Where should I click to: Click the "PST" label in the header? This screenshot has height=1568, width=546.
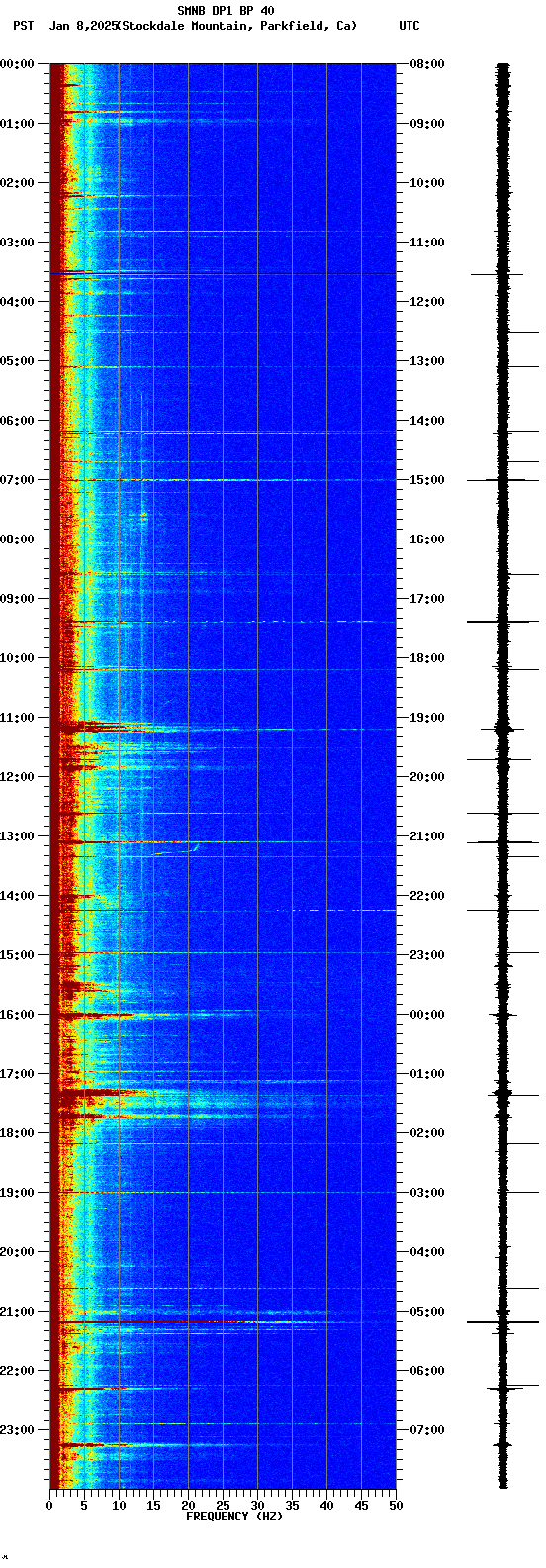coord(23,26)
